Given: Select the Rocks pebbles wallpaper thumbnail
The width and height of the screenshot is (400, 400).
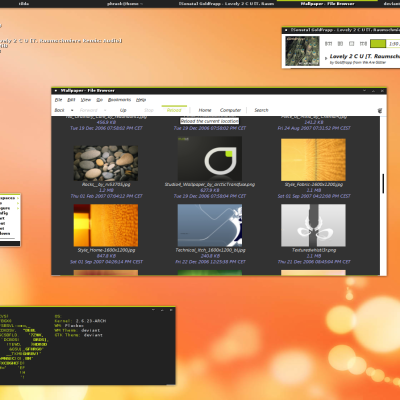Looking at the screenshot, I should coord(106,163).
